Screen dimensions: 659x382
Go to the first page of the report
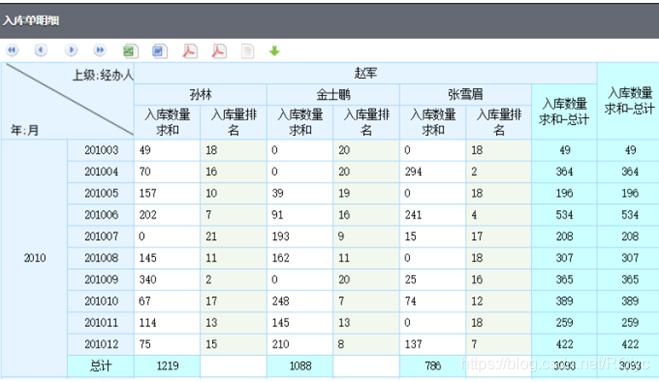click(12, 50)
